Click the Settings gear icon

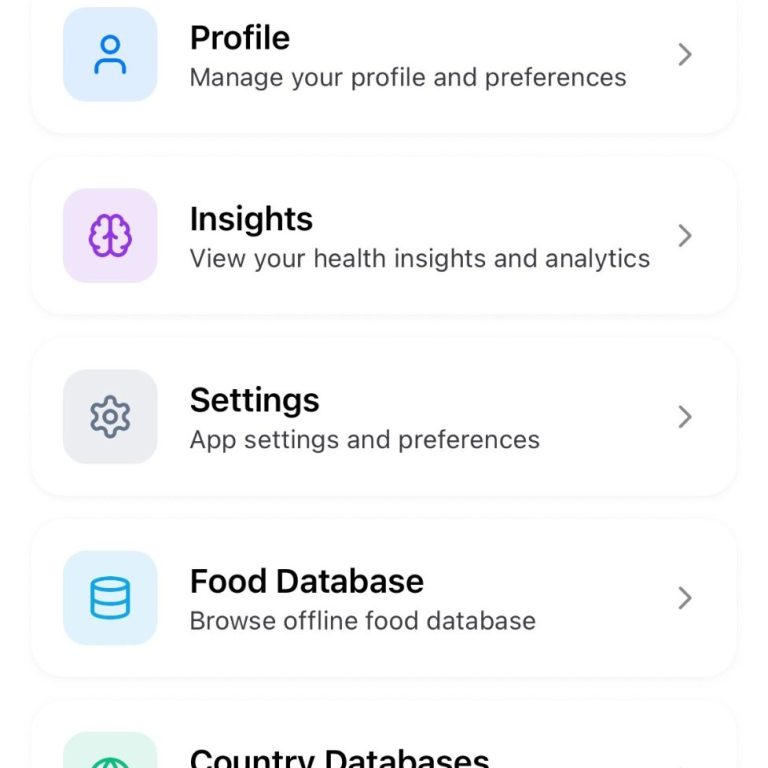[110, 417]
